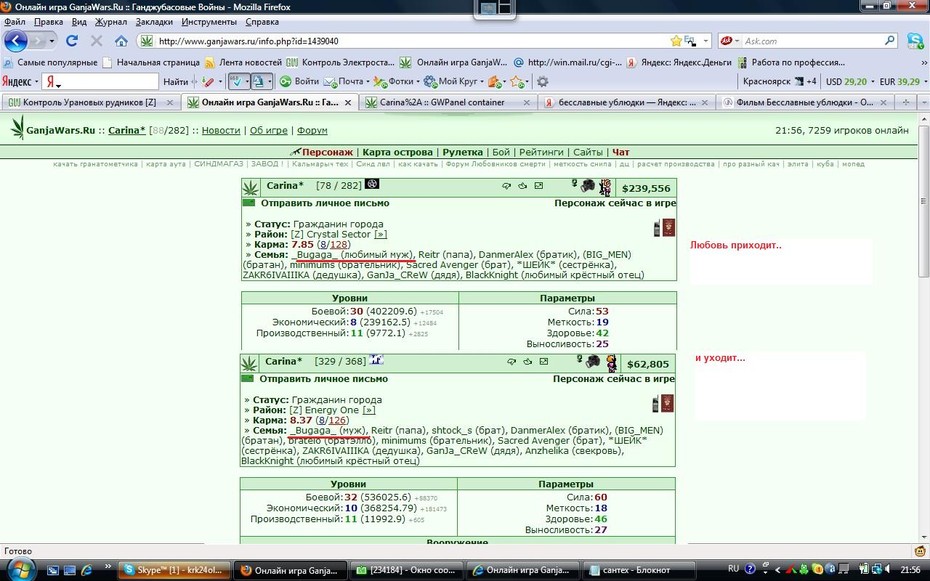The image size is (930, 581).
Task: Open the Журнал menu
Action: pyautogui.click(x=111, y=22)
